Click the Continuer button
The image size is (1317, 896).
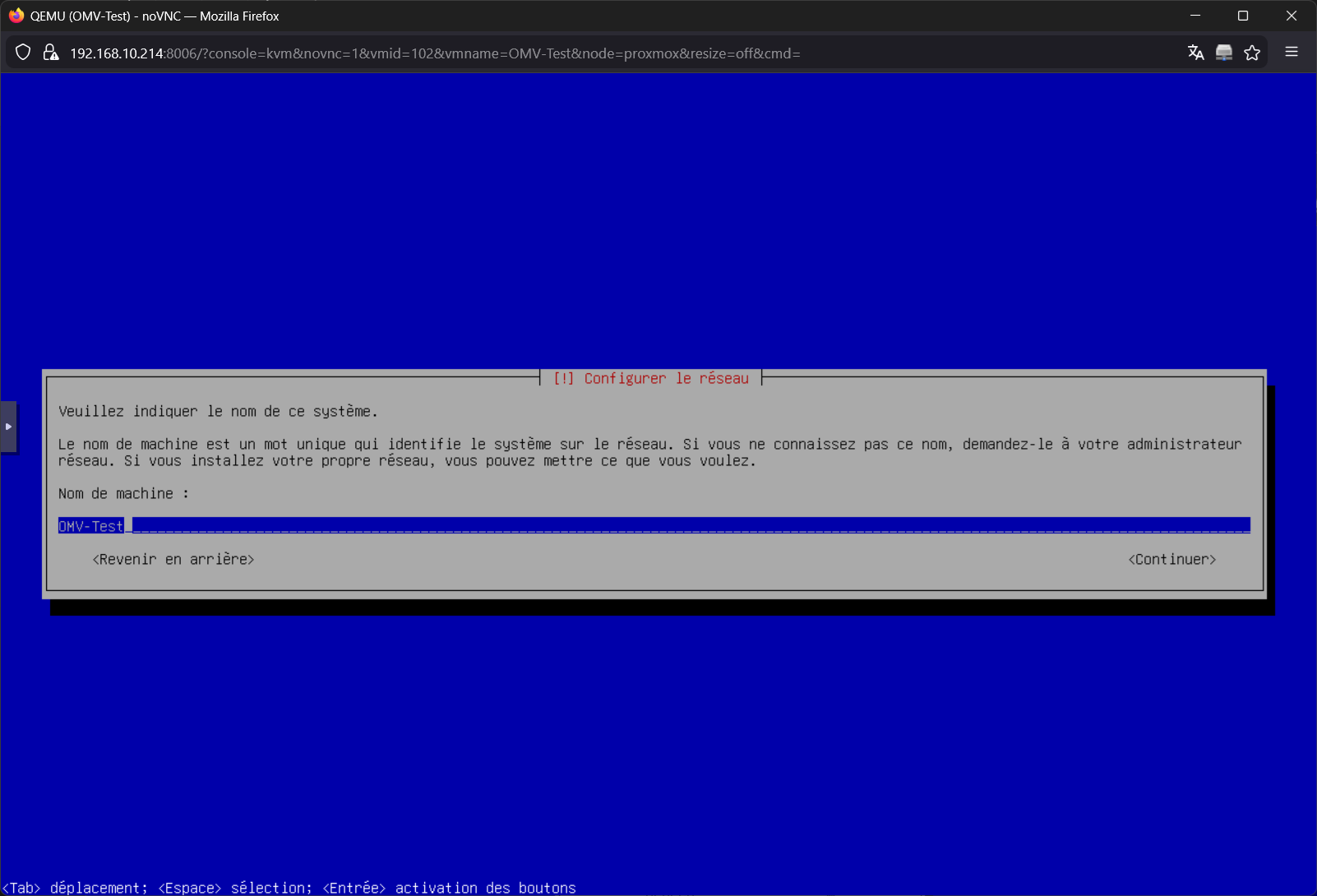coord(1171,560)
